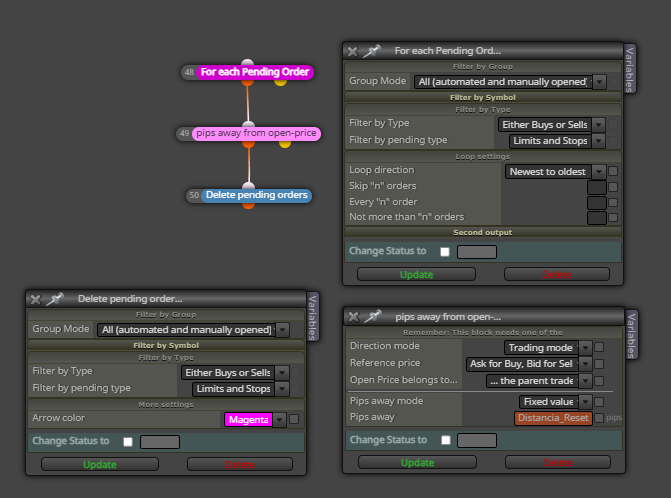
Task: Toggle checkbox next to Loop direction
Action: (x=613, y=171)
